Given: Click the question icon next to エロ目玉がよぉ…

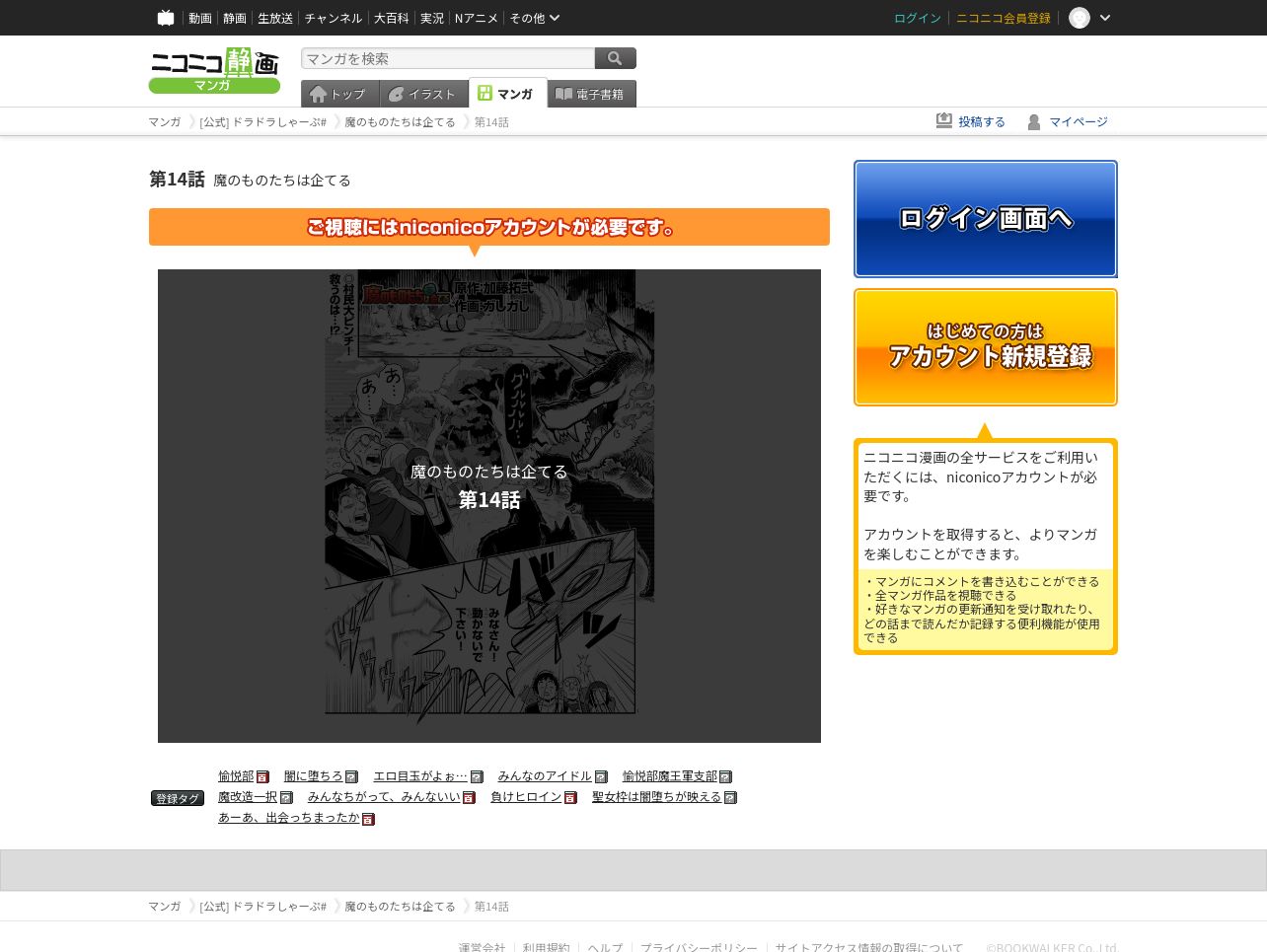Looking at the screenshot, I should point(478,777).
